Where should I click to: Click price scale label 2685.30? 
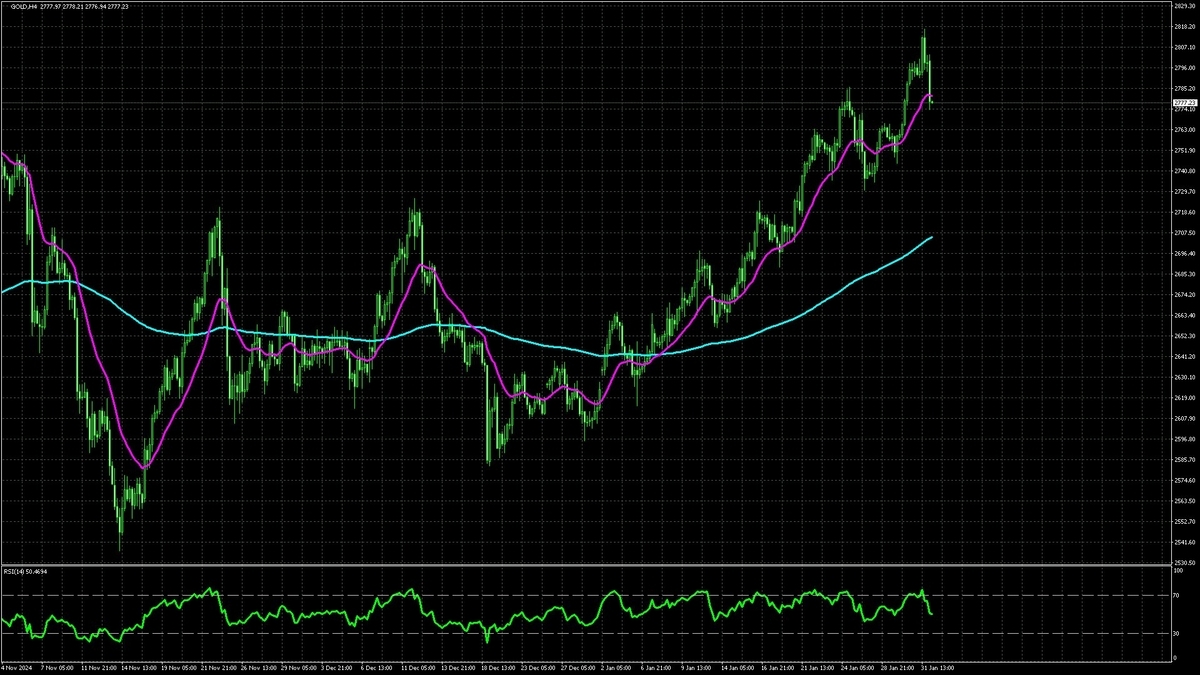pos(1184,274)
